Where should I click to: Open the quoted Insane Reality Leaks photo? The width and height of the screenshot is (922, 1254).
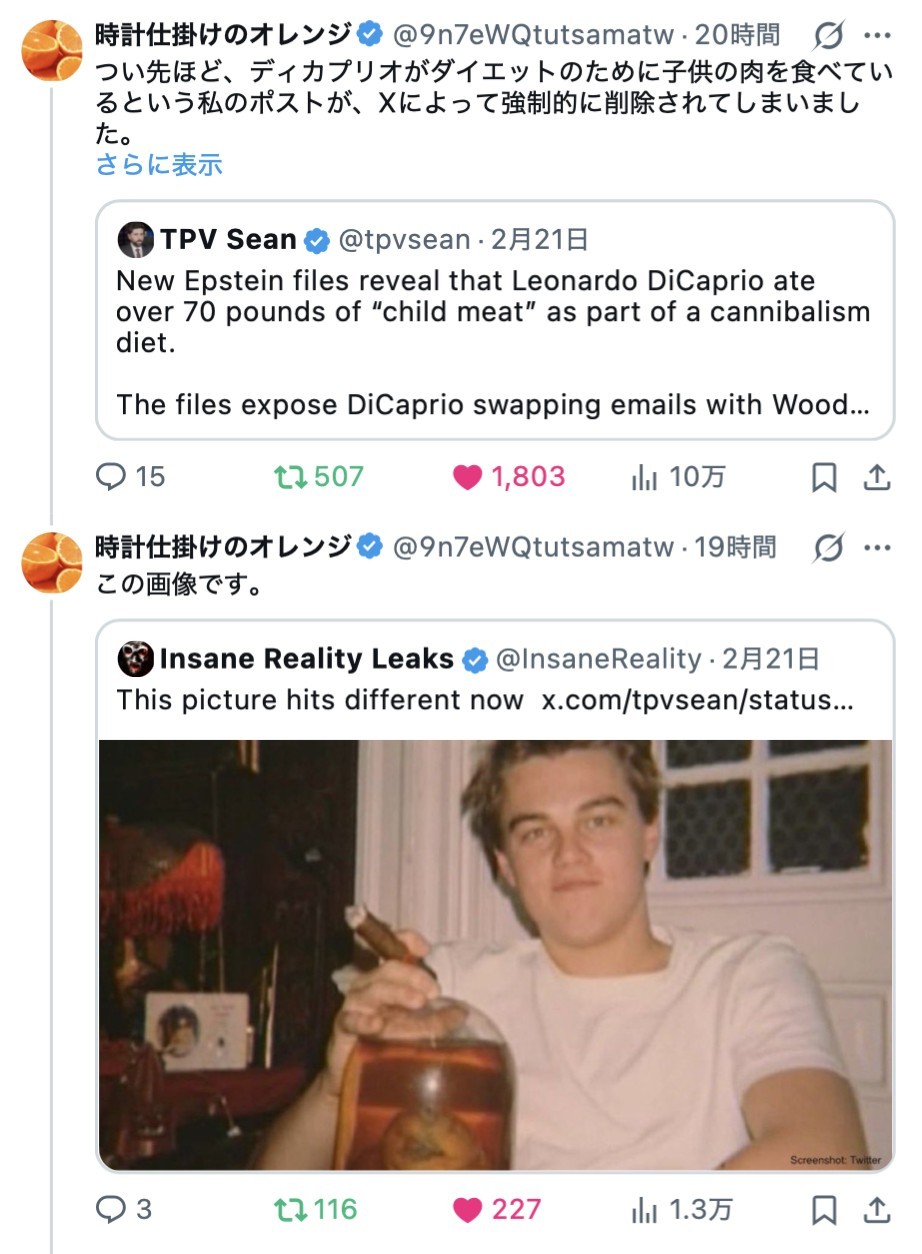(x=495, y=953)
